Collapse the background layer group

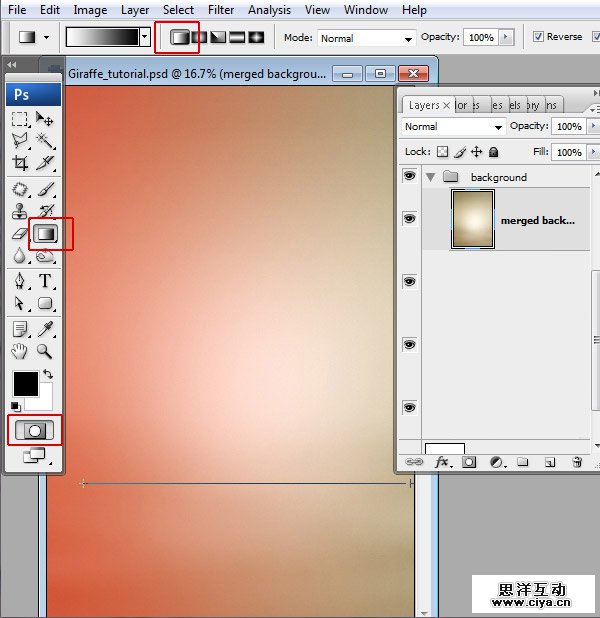tap(432, 177)
